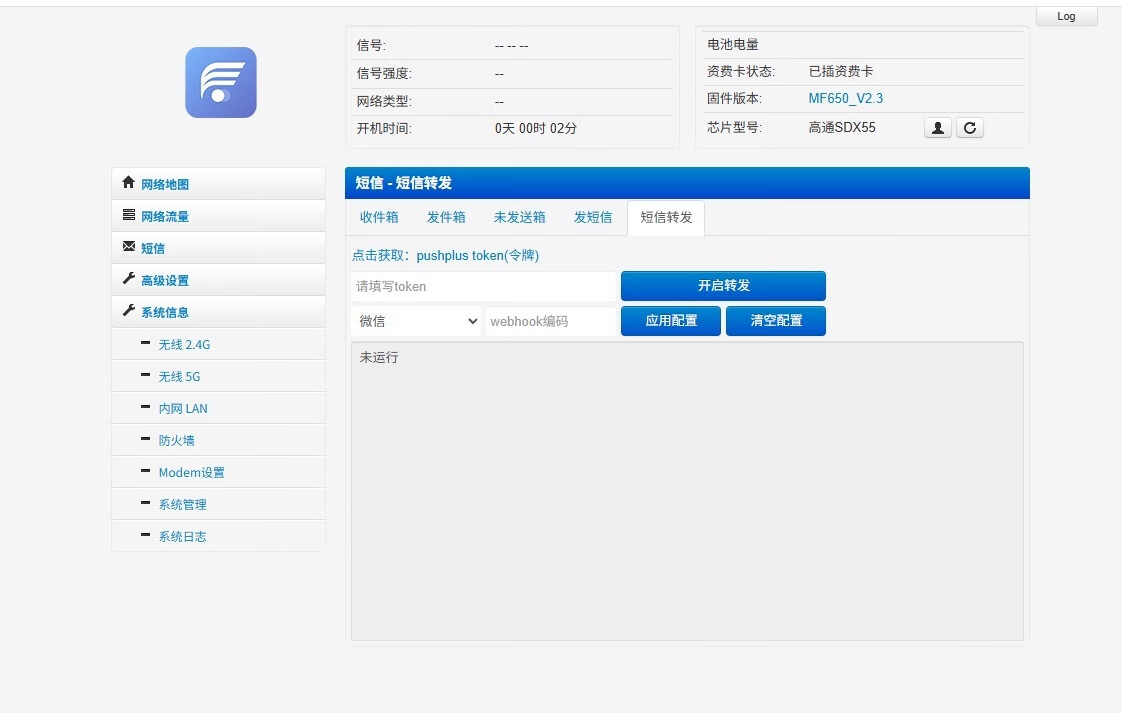The height and width of the screenshot is (713, 1122).
Task: Switch to the 收件箱 tab
Action: (x=379, y=217)
